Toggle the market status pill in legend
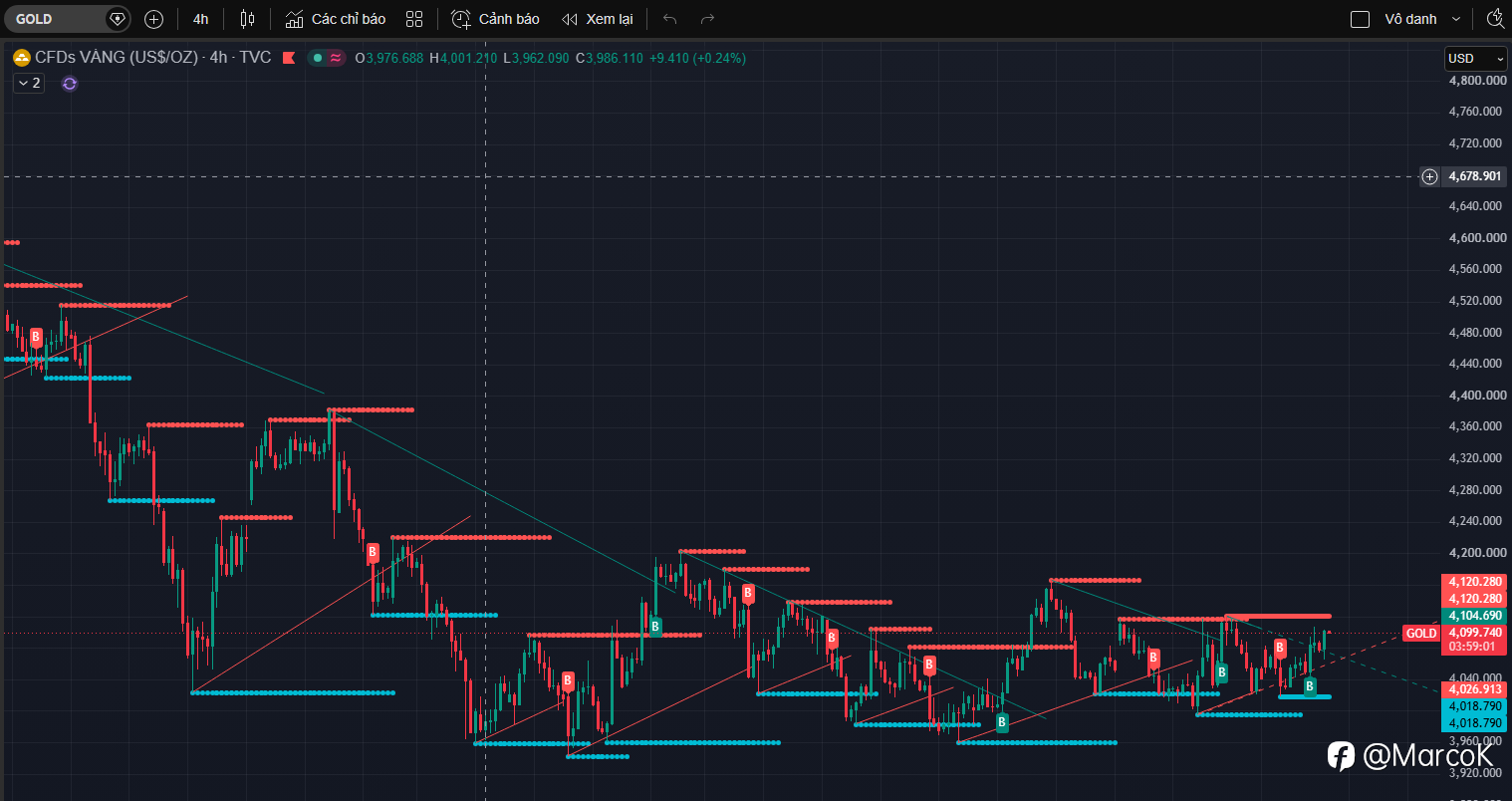 pyautogui.click(x=327, y=58)
